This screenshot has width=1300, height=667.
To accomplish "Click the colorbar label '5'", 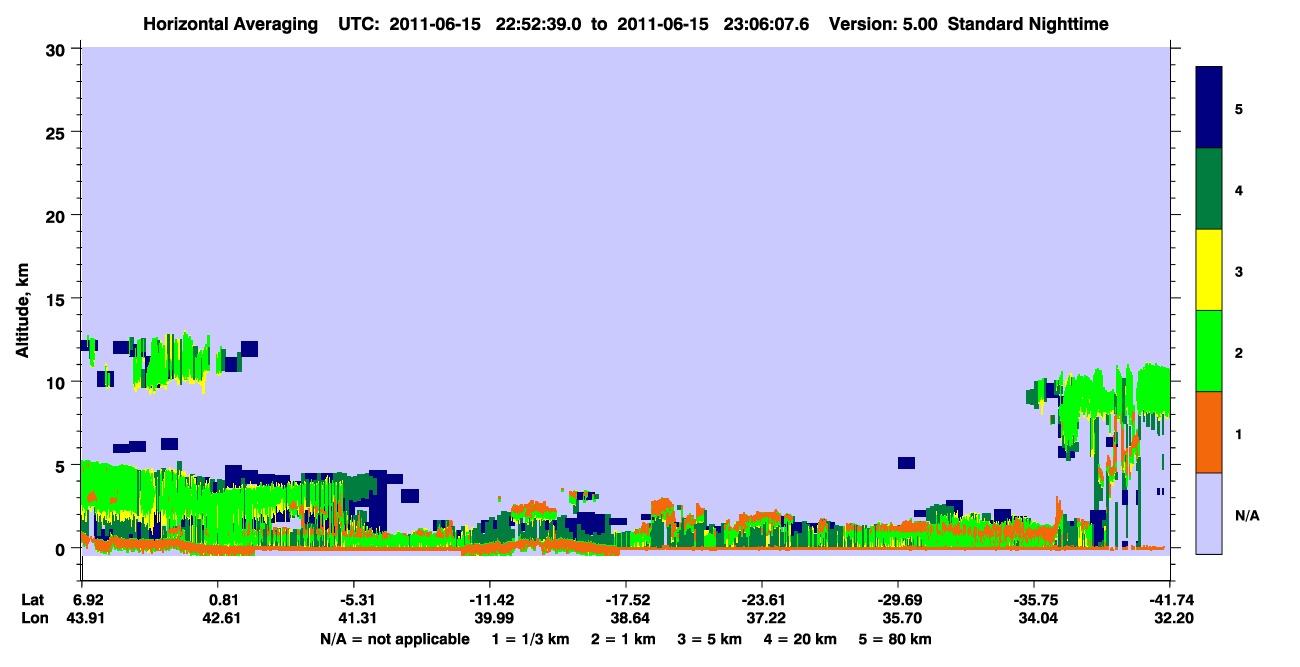I will coord(1239,109).
